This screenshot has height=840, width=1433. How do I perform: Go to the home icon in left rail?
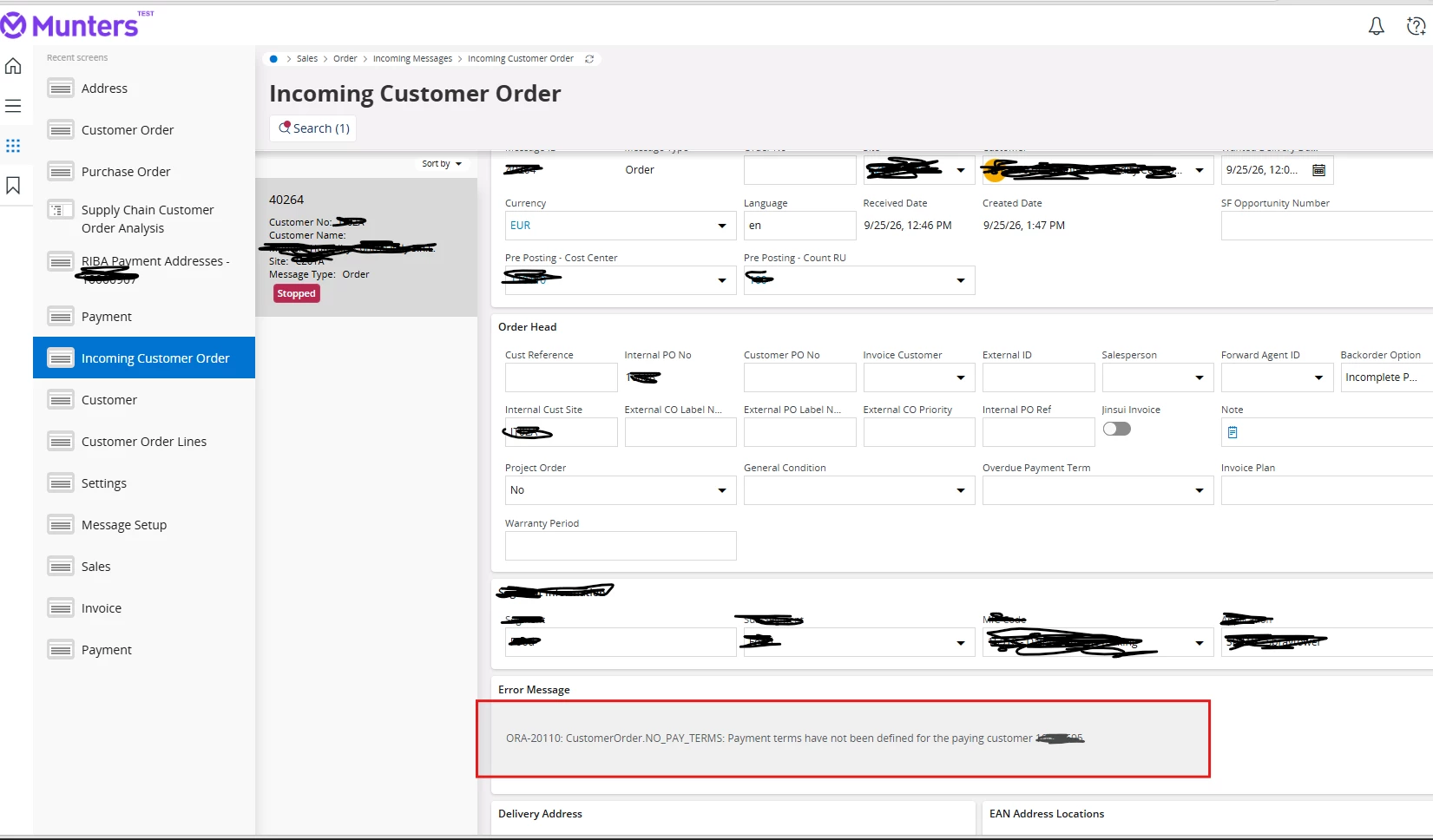(13, 66)
